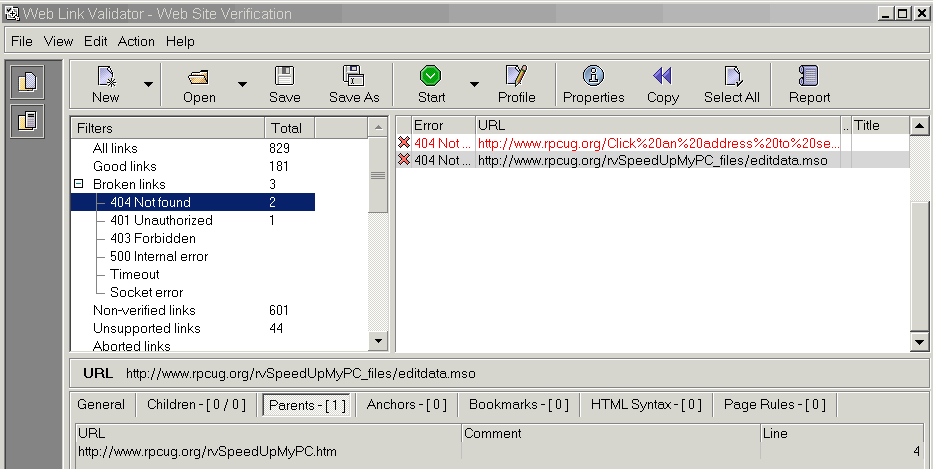Click the Total column header
The height and width of the screenshot is (469, 933).
click(x=289, y=128)
